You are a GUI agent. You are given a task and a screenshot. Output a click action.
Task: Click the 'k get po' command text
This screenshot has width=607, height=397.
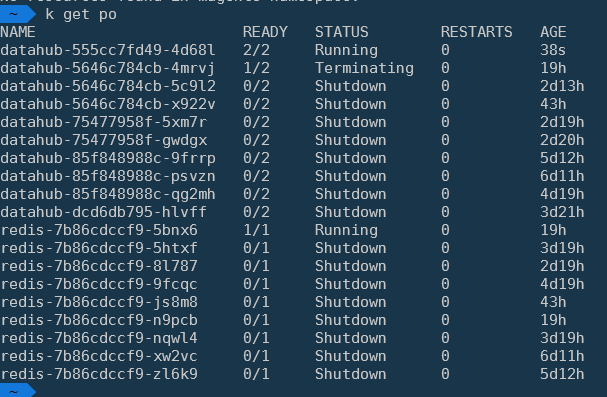(81, 15)
